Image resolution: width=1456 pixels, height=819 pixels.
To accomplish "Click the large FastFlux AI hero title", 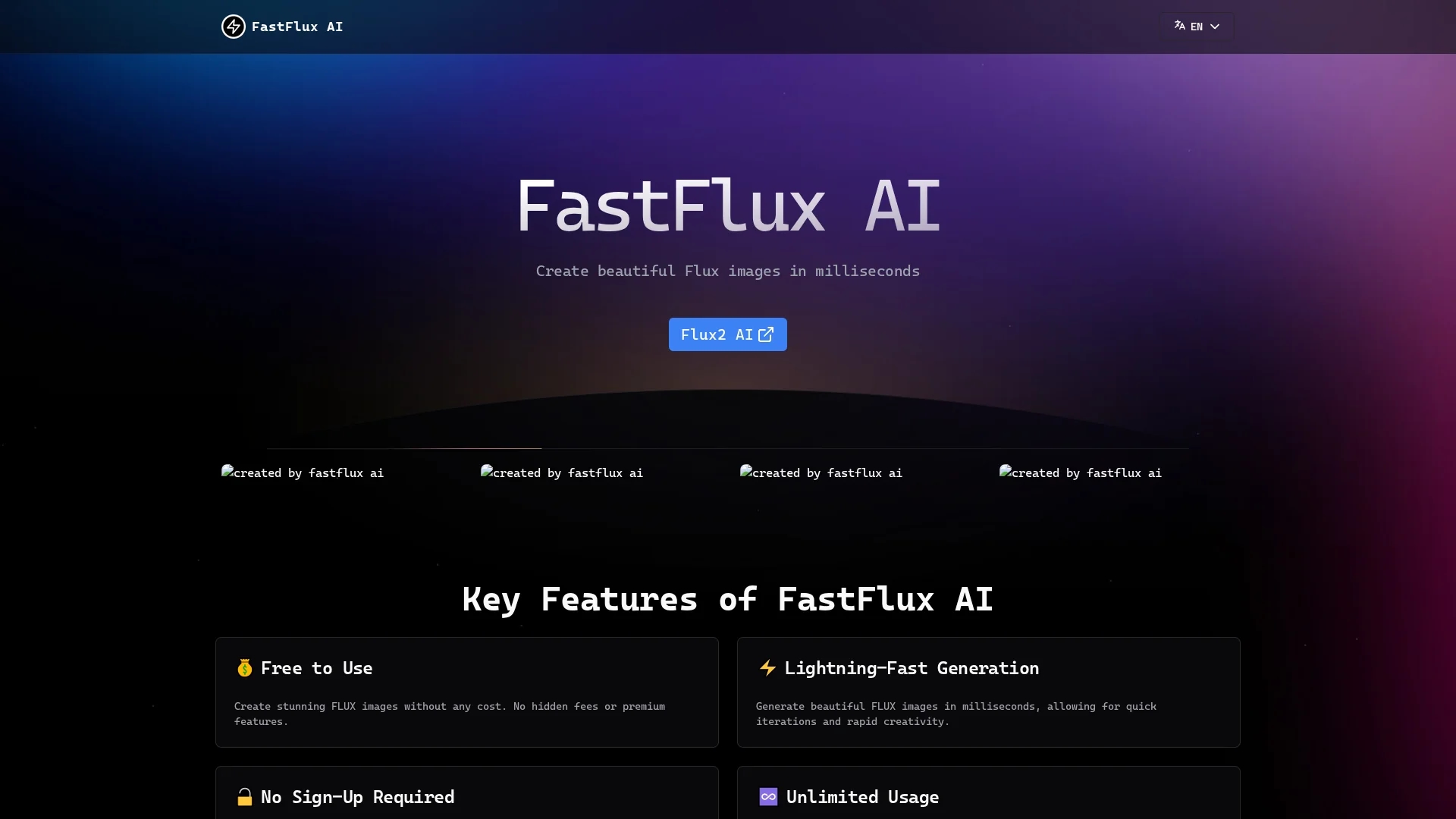I will (x=728, y=206).
